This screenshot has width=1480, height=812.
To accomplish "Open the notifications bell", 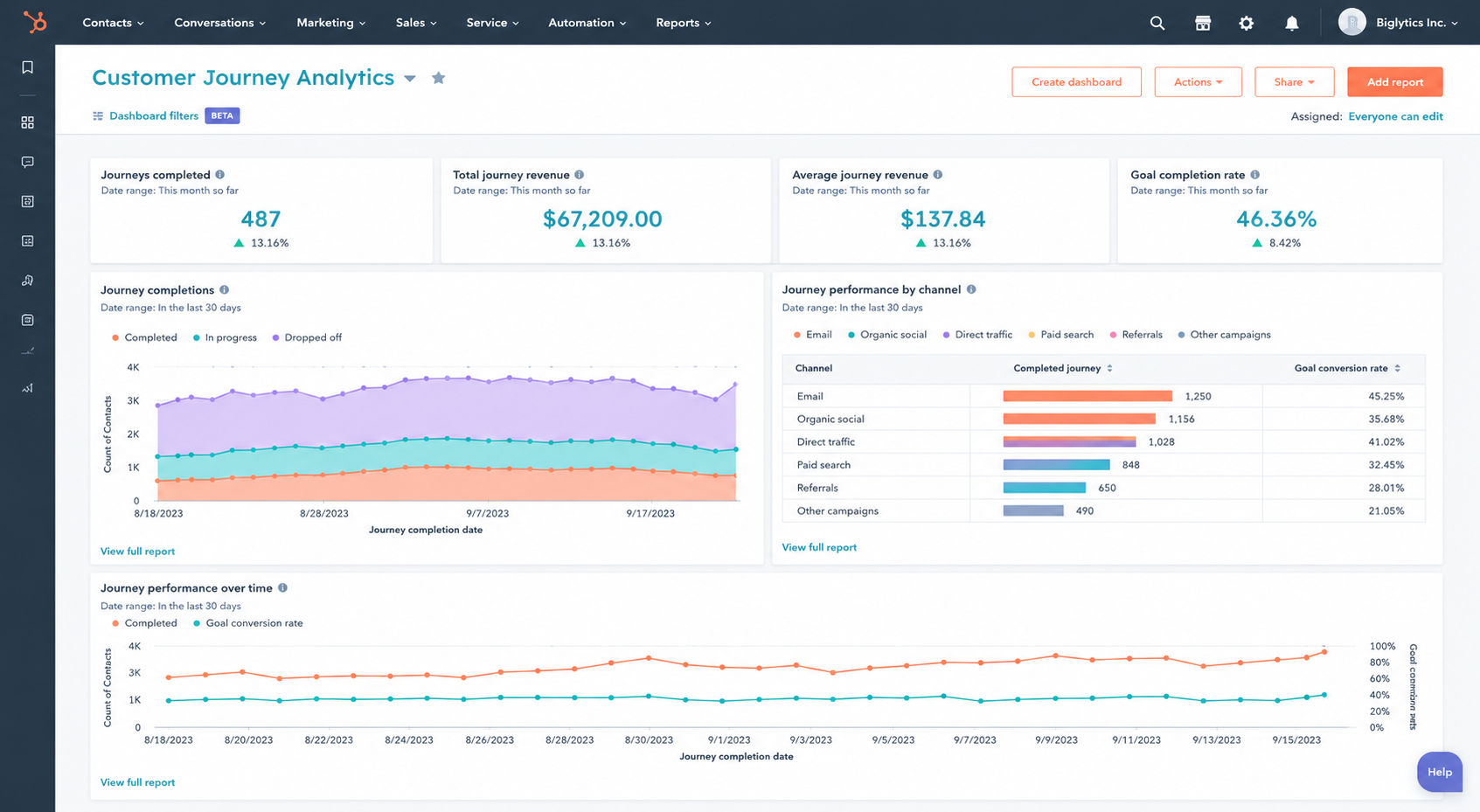I will [1292, 23].
